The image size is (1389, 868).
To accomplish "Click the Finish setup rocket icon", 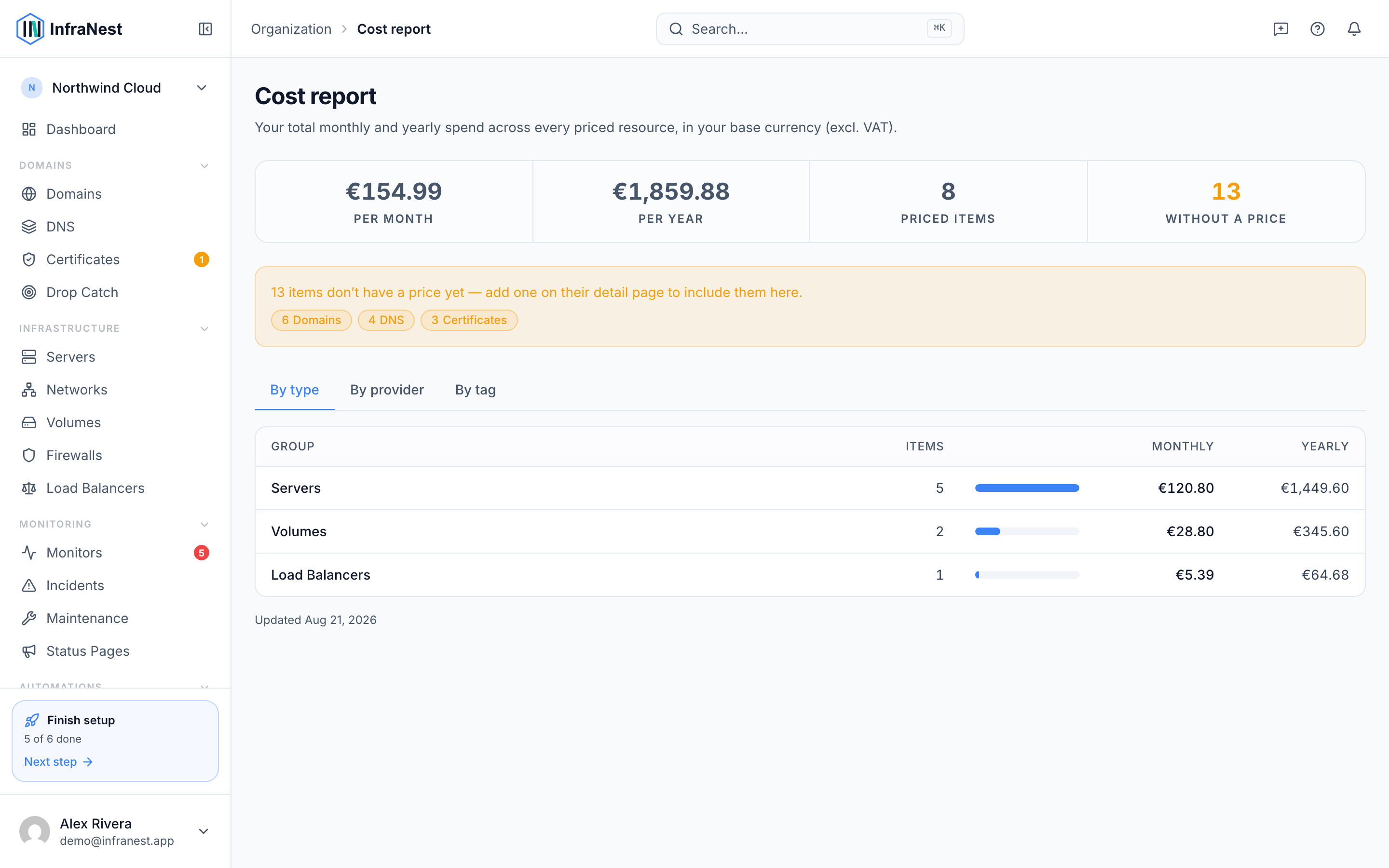I will point(32,720).
